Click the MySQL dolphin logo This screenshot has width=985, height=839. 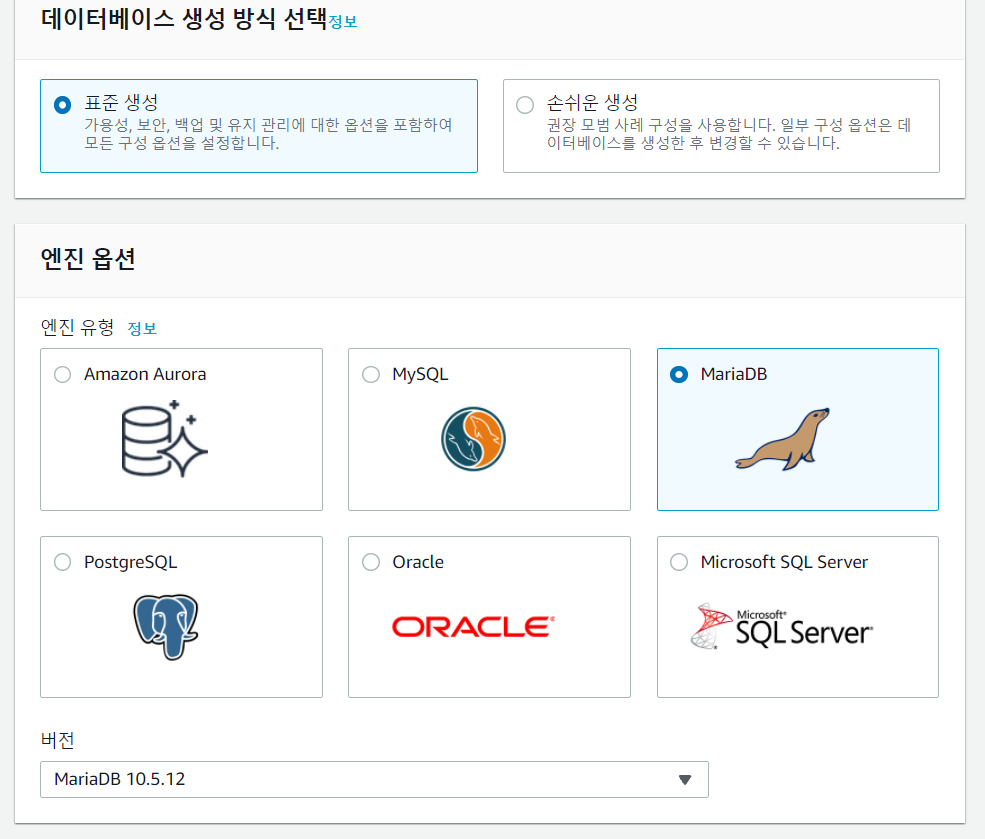point(473,439)
